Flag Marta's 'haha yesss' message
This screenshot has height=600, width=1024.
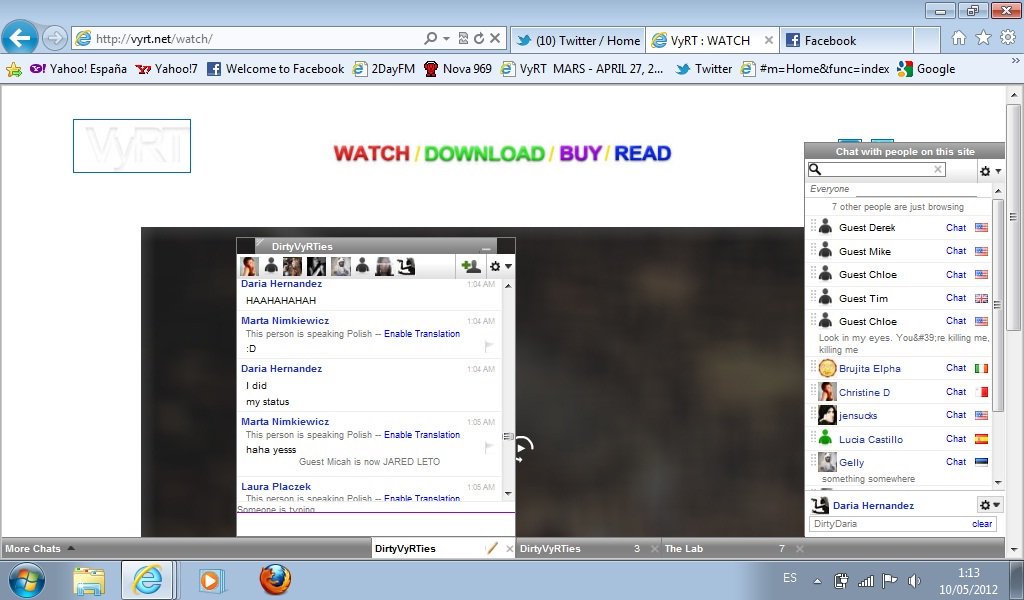[x=488, y=447]
